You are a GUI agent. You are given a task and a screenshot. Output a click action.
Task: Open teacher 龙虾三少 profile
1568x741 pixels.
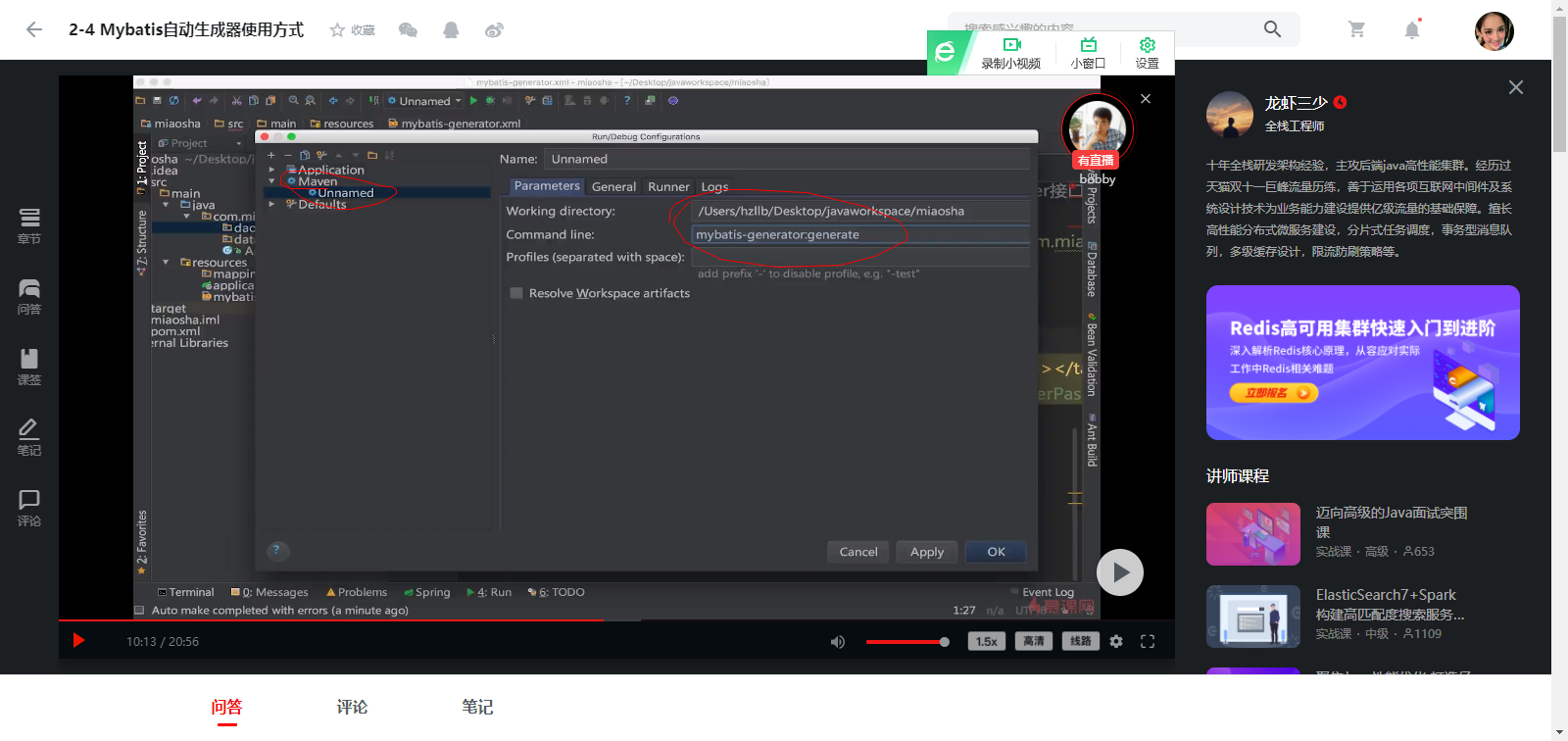pyautogui.click(x=1296, y=103)
